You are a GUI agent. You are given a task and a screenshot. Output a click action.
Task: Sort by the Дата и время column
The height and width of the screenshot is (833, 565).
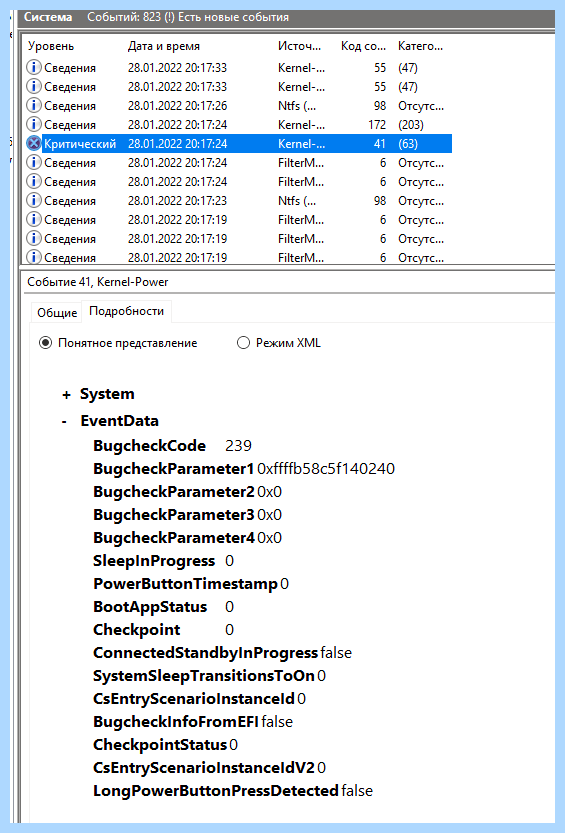[x=164, y=46]
